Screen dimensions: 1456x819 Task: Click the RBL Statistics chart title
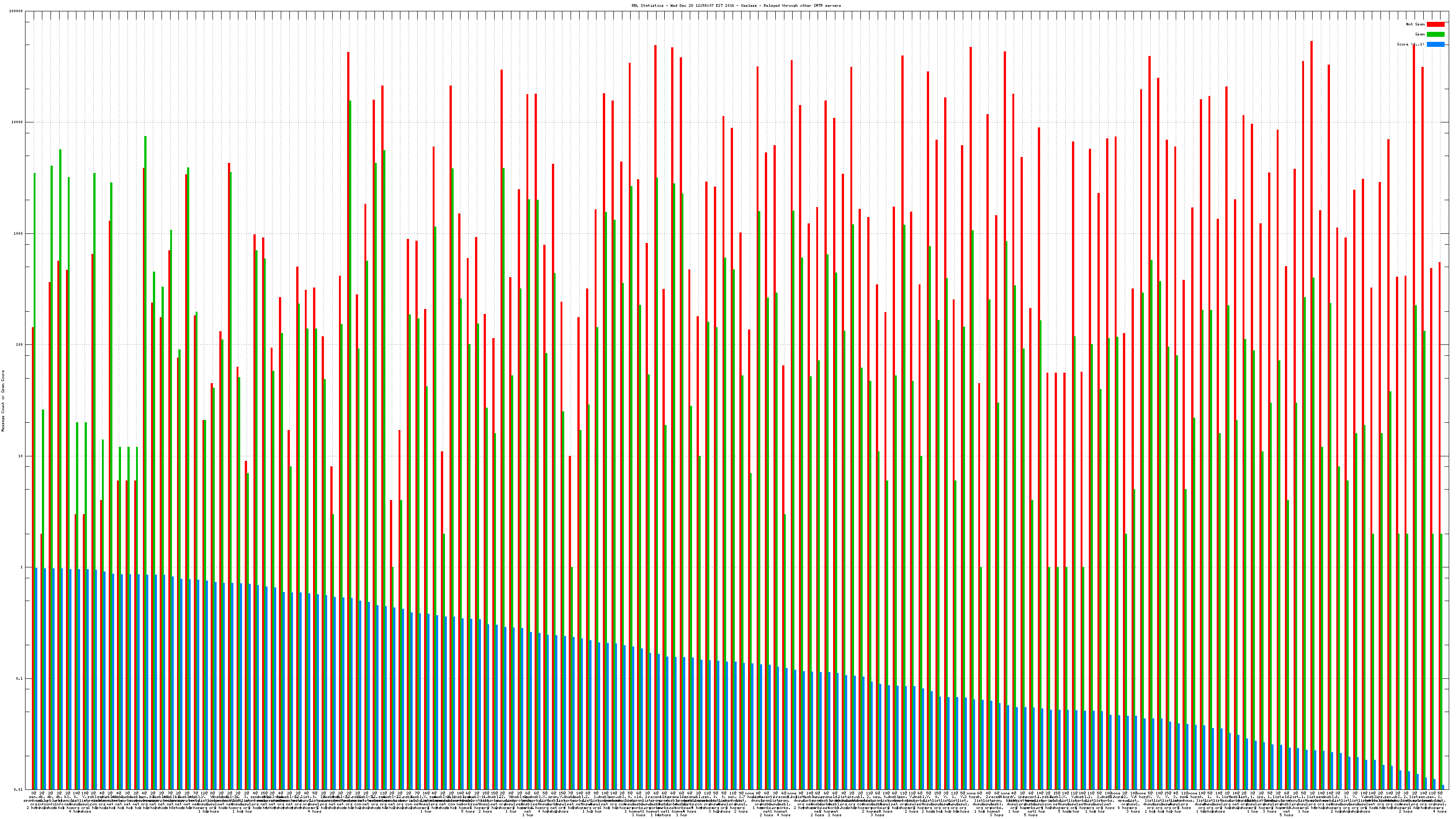pyautogui.click(x=736, y=5)
